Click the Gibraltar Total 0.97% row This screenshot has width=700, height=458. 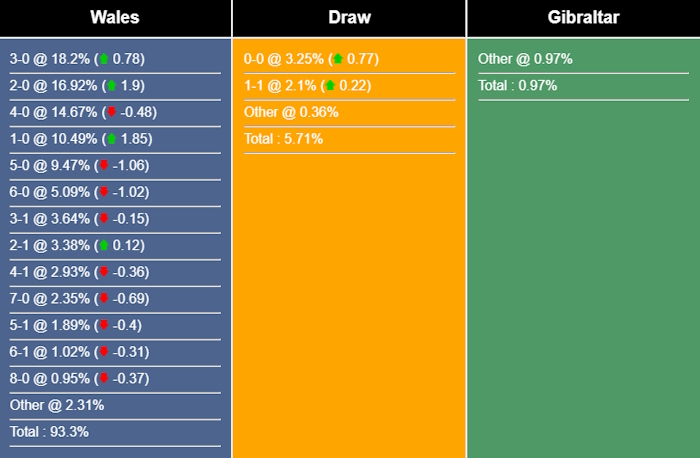pos(518,86)
